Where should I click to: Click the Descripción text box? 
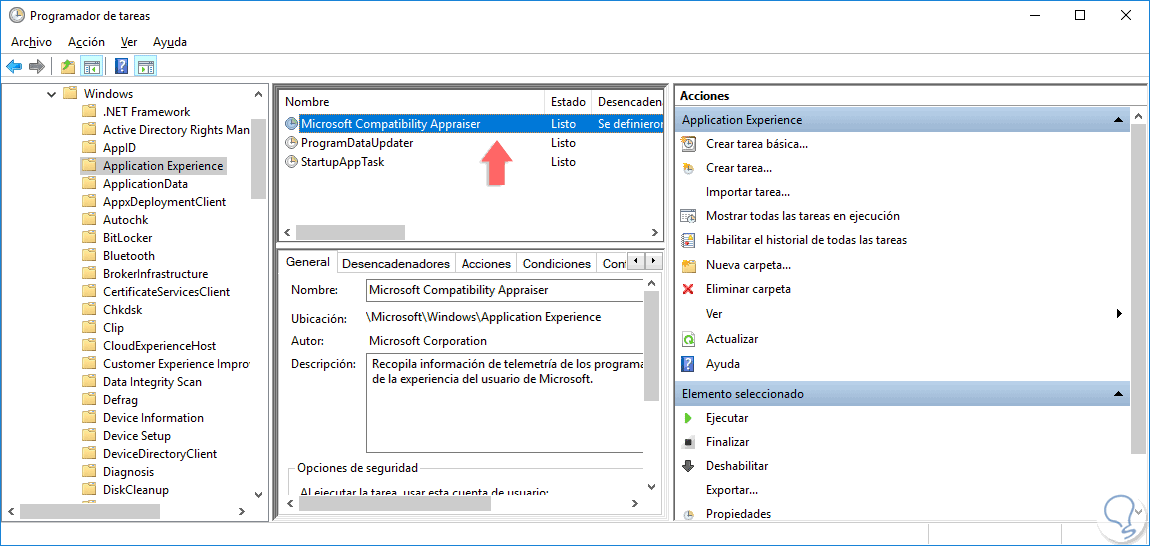click(x=505, y=403)
